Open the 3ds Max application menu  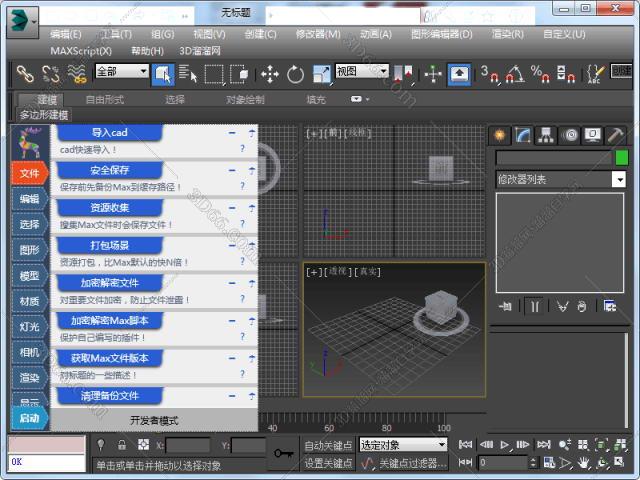[22, 21]
